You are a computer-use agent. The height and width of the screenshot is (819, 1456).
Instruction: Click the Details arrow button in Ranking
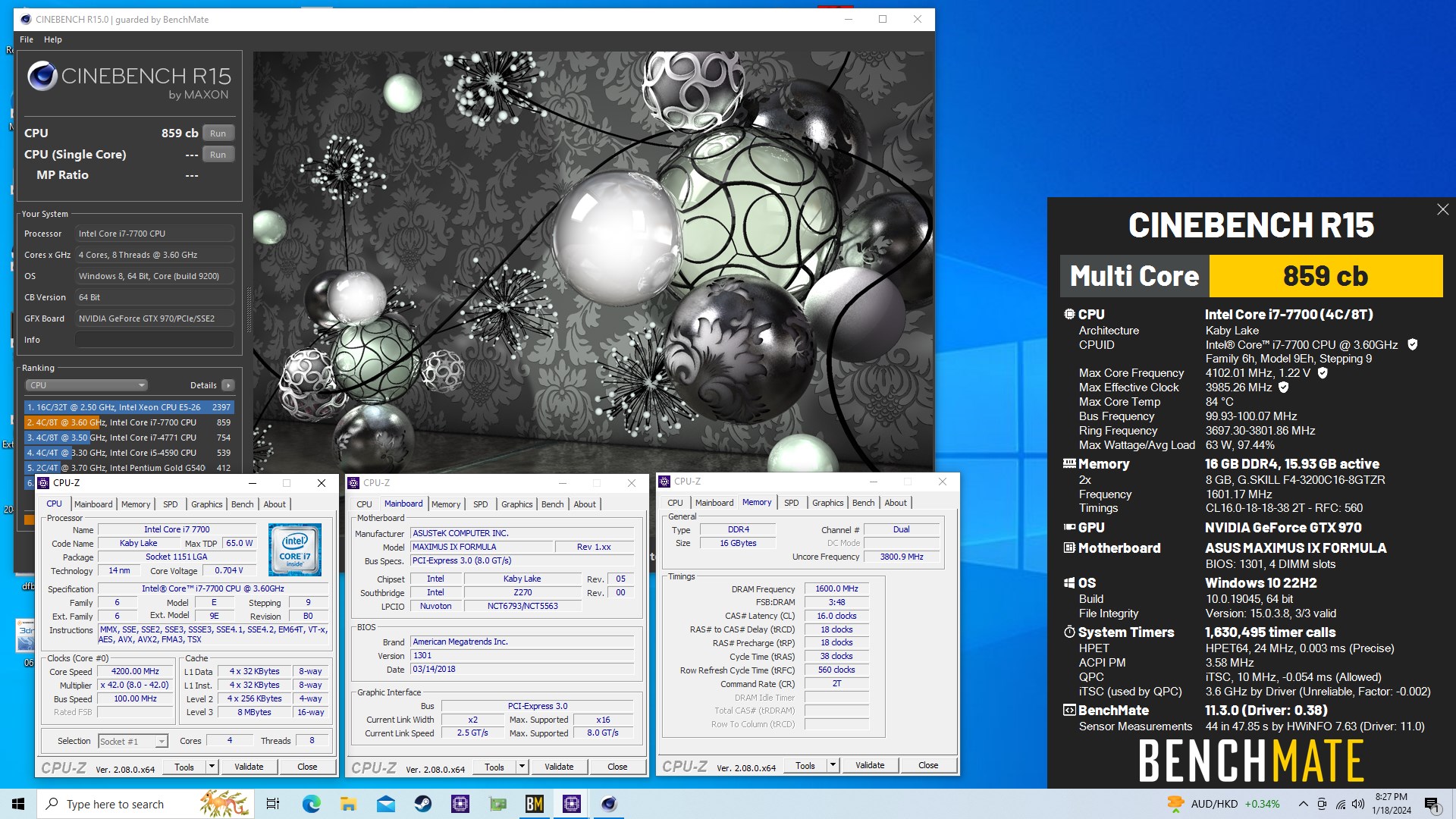227,385
